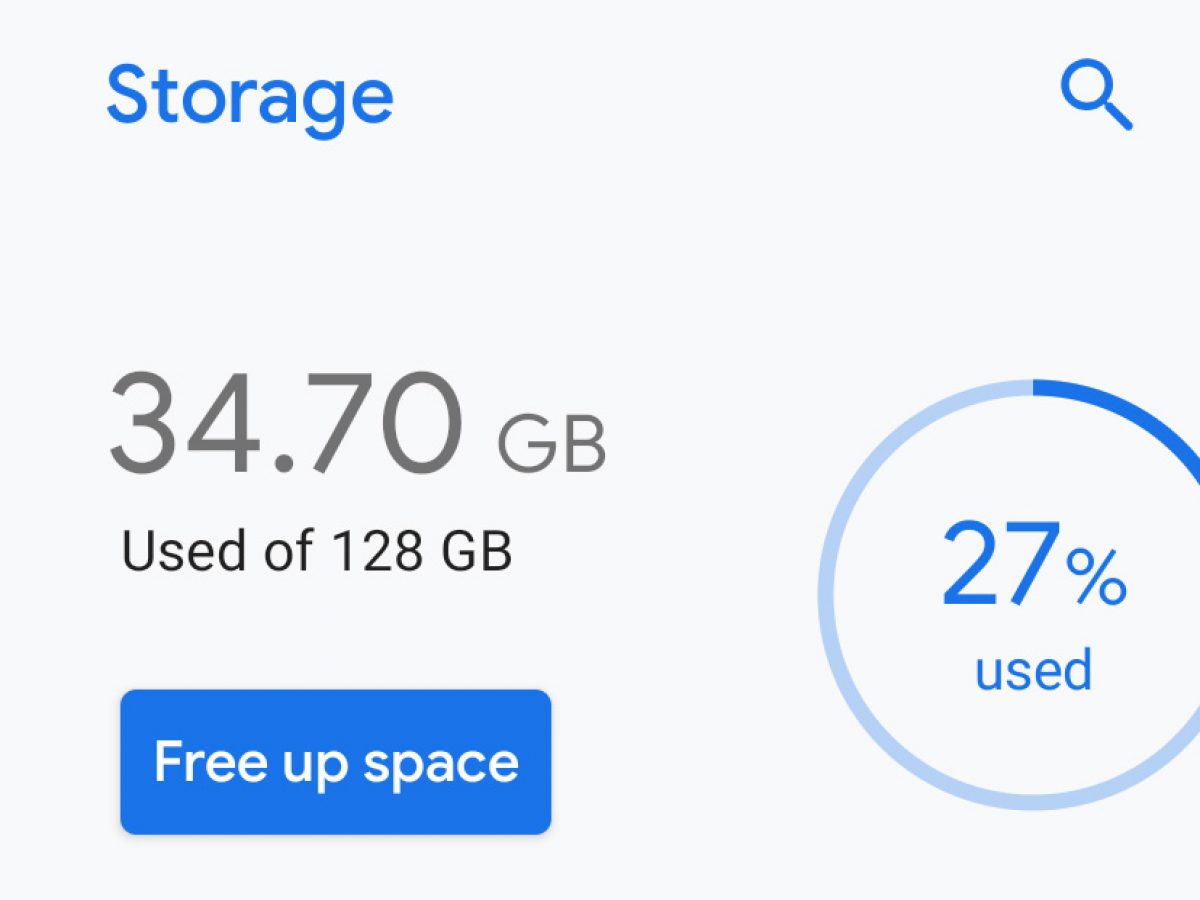Click the "used" label inside the circle

click(1033, 670)
